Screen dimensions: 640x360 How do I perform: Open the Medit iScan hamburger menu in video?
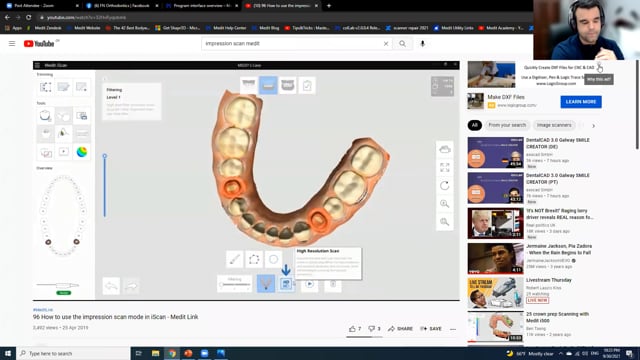37,65
